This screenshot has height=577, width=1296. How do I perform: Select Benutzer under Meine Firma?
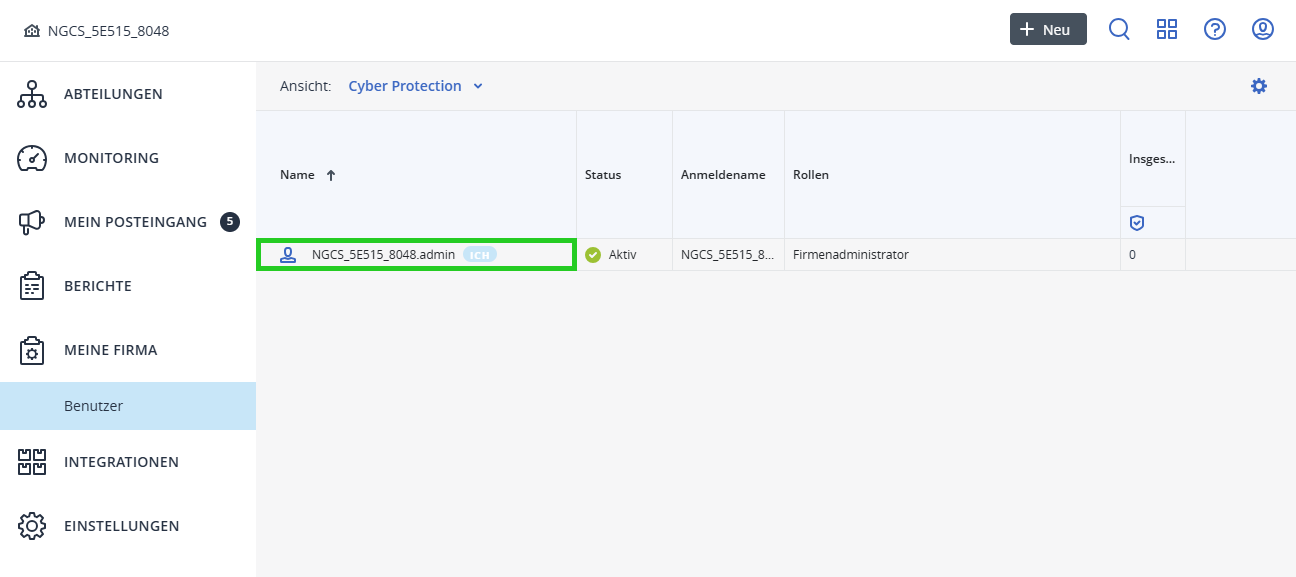click(93, 405)
